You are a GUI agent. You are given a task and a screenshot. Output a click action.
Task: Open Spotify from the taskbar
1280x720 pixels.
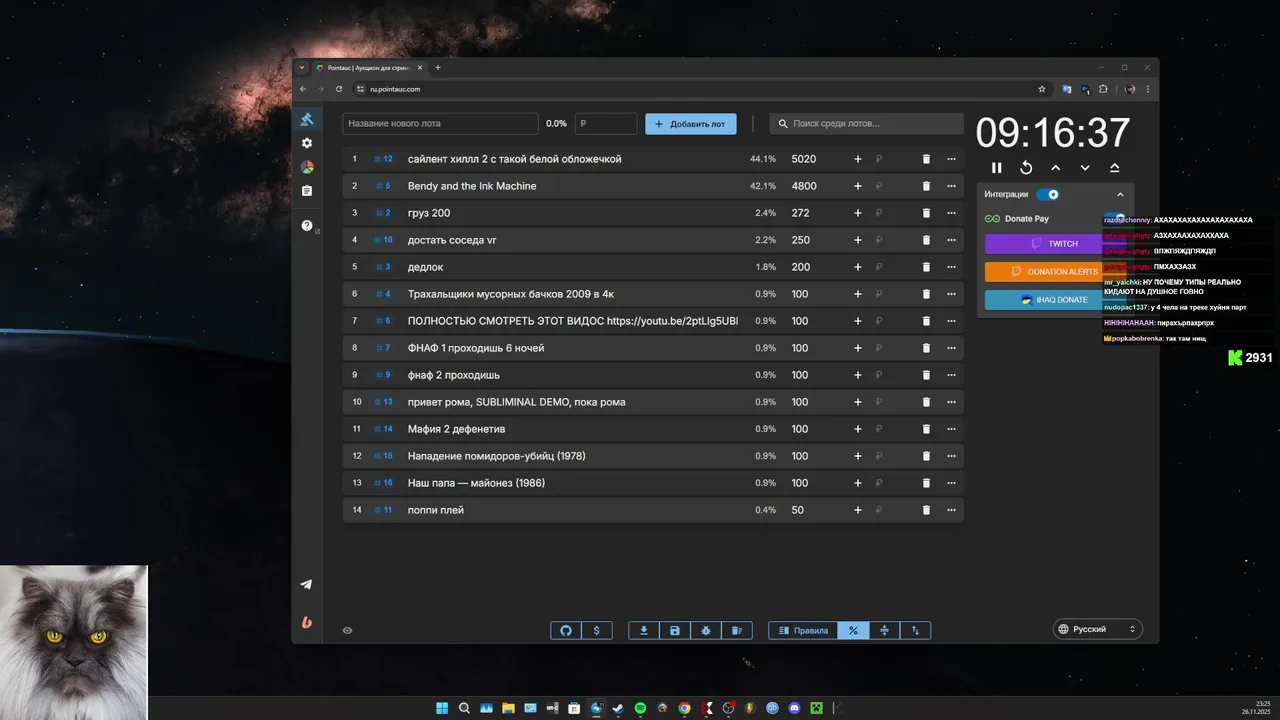tap(641, 708)
